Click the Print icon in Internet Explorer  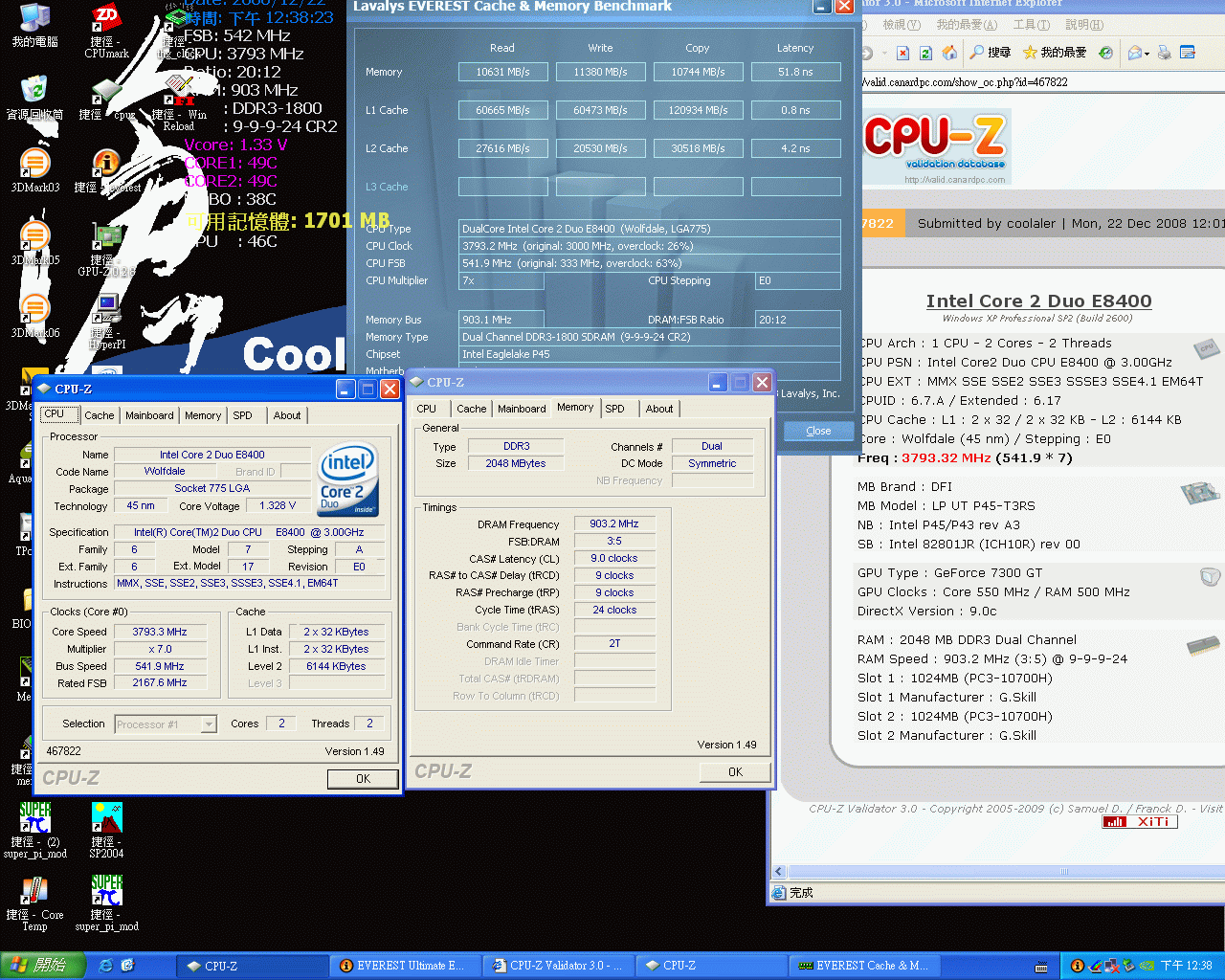point(1165,53)
